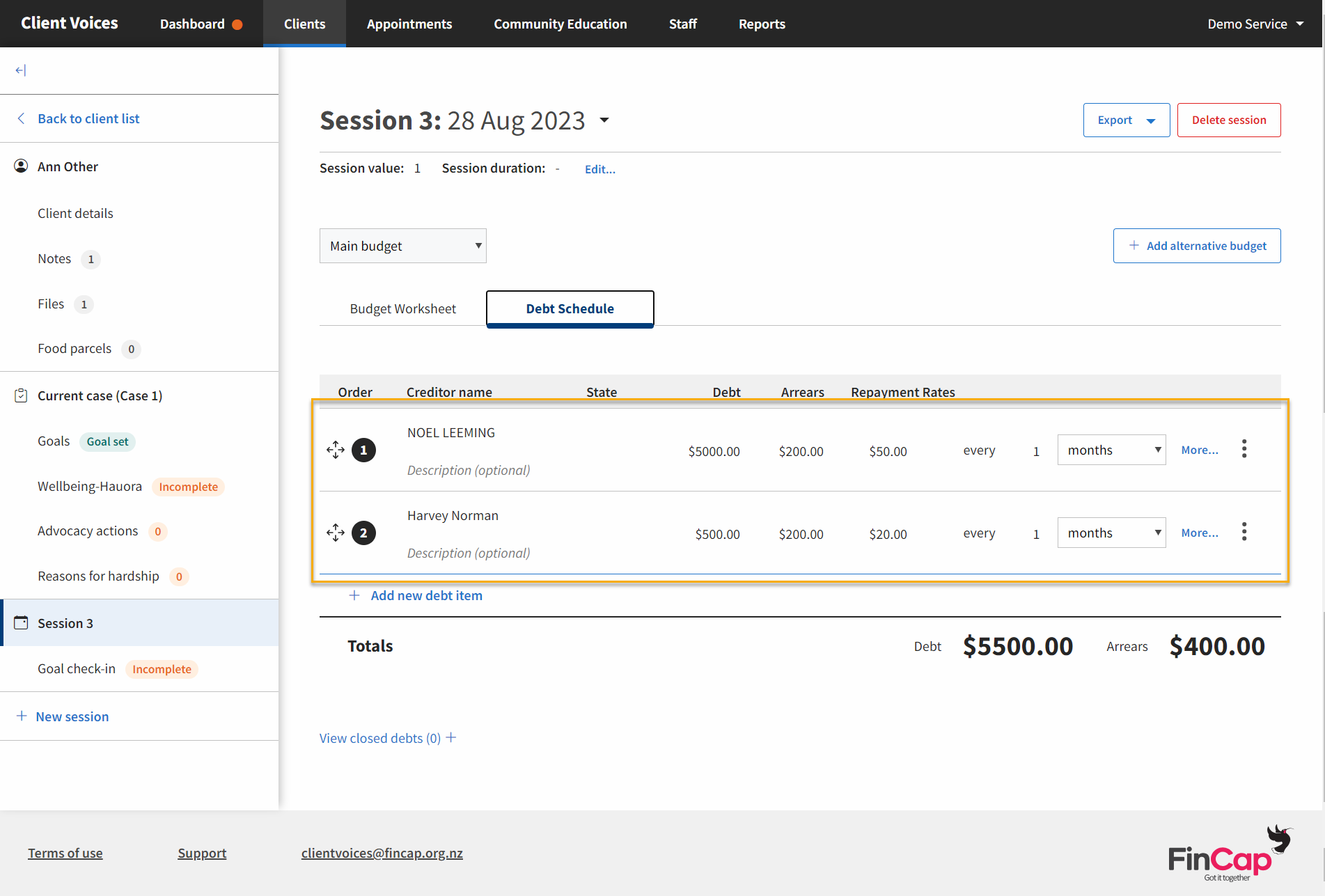Open the Main budget selector
Screen dimensions: 1325x896
click(403, 246)
